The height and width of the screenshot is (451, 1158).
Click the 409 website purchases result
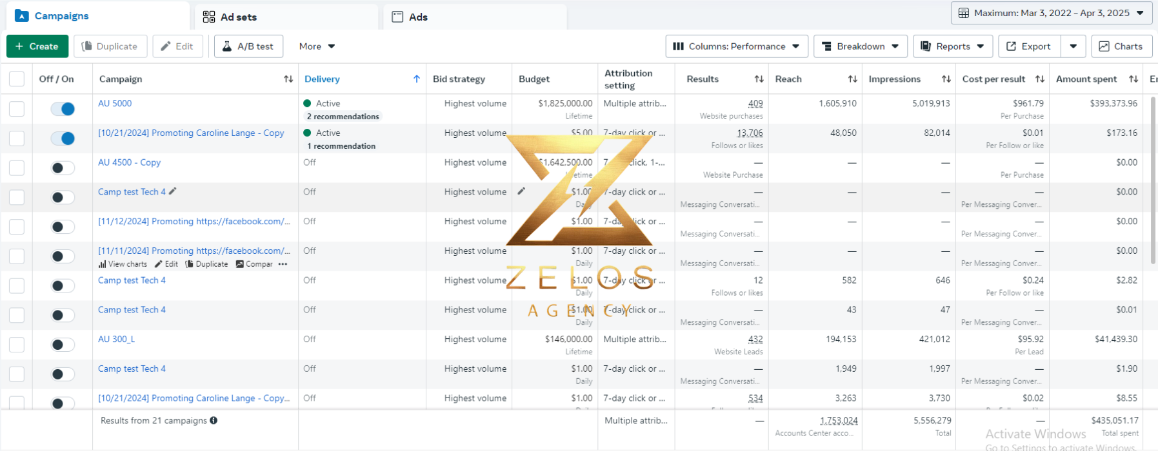(756, 104)
